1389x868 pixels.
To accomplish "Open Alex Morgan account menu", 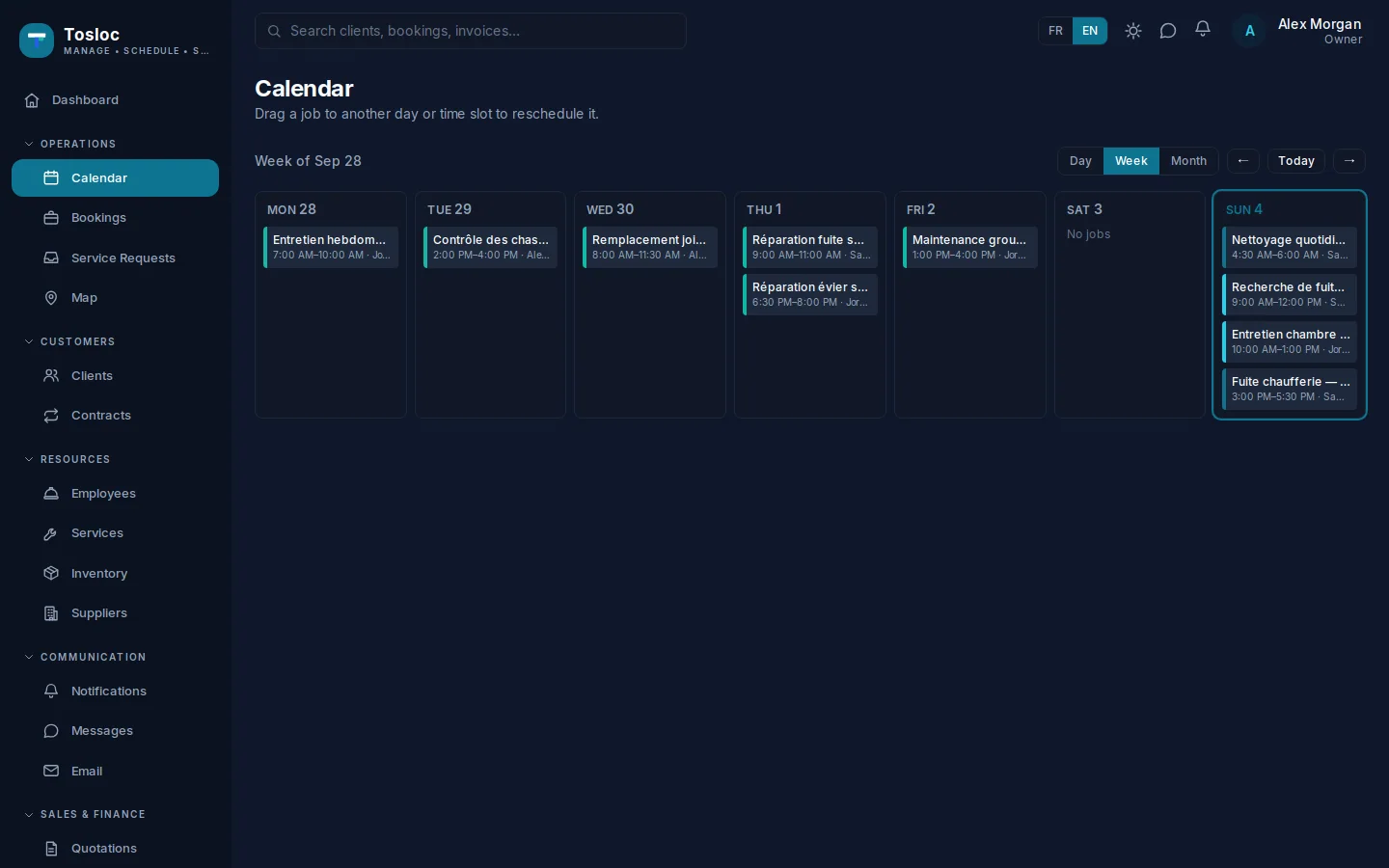I will pyautogui.click(x=1299, y=31).
